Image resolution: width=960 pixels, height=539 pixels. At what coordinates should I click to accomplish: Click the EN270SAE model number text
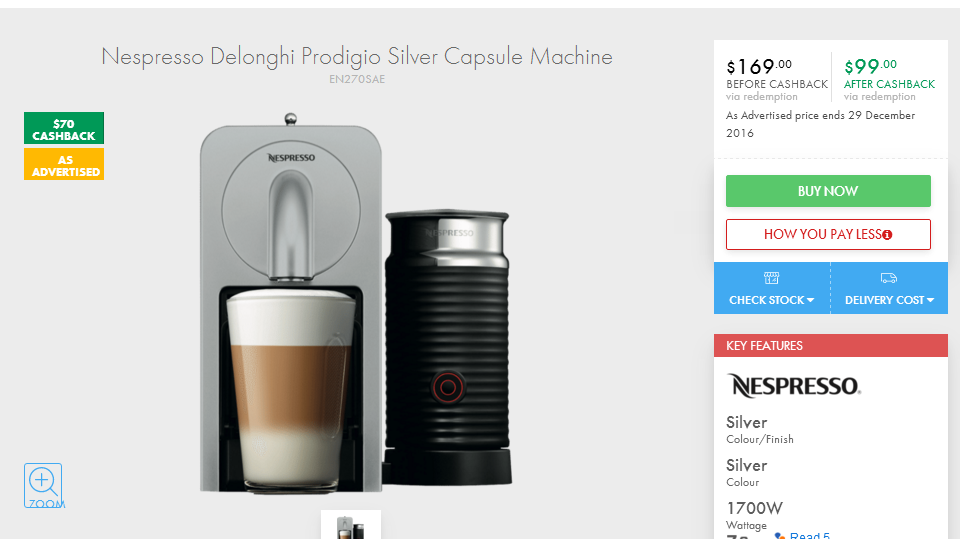[x=357, y=79]
